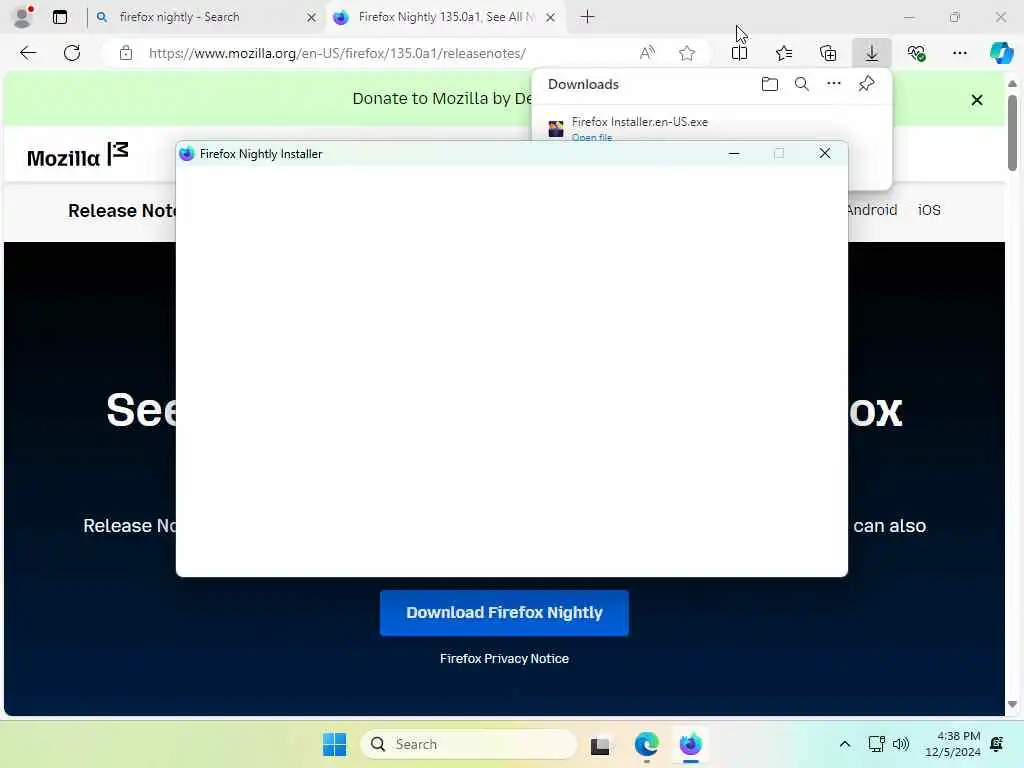Open Firefox Privacy Notice link
1024x768 pixels.
pyautogui.click(x=504, y=659)
